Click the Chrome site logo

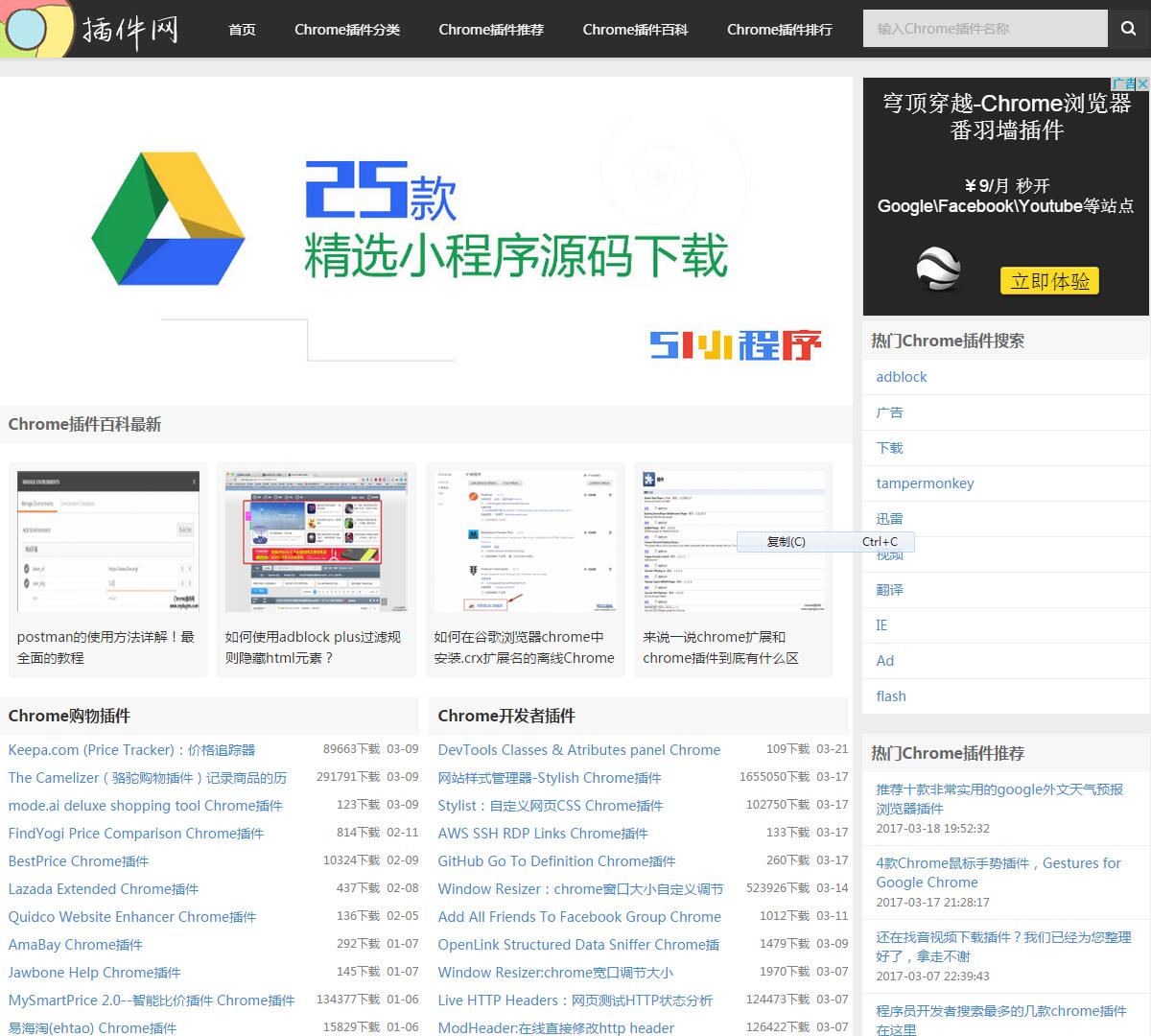[36, 29]
